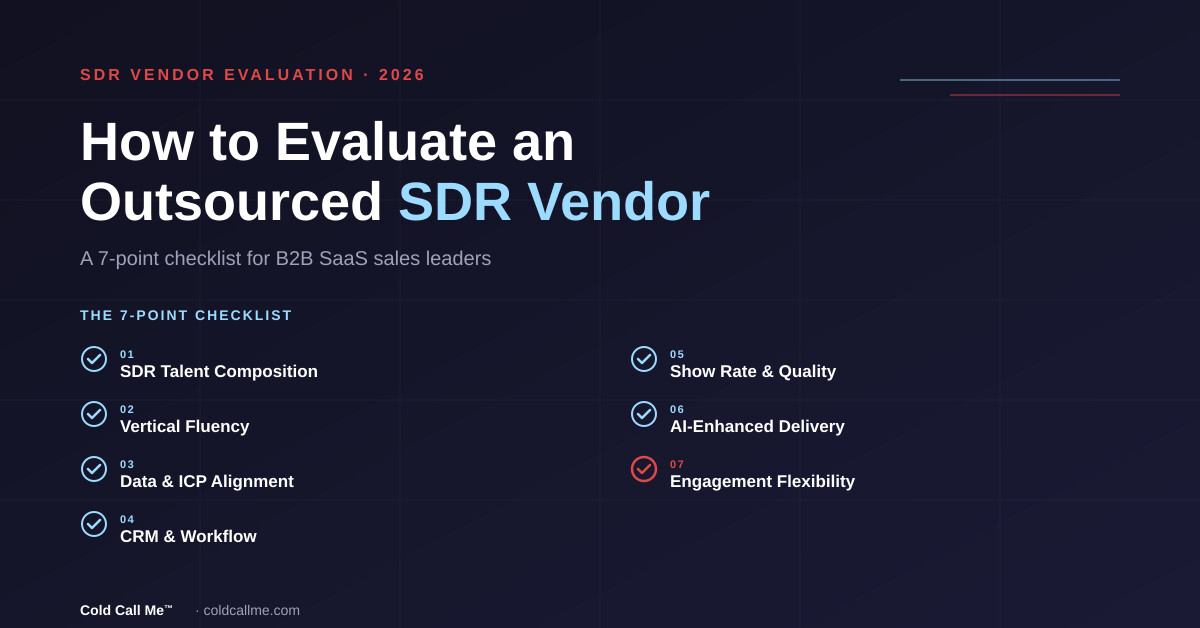Screen dimensions: 1200x628
Task: Click the red checkmark beside Engagement Flexibility
Action: click(x=644, y=469)
